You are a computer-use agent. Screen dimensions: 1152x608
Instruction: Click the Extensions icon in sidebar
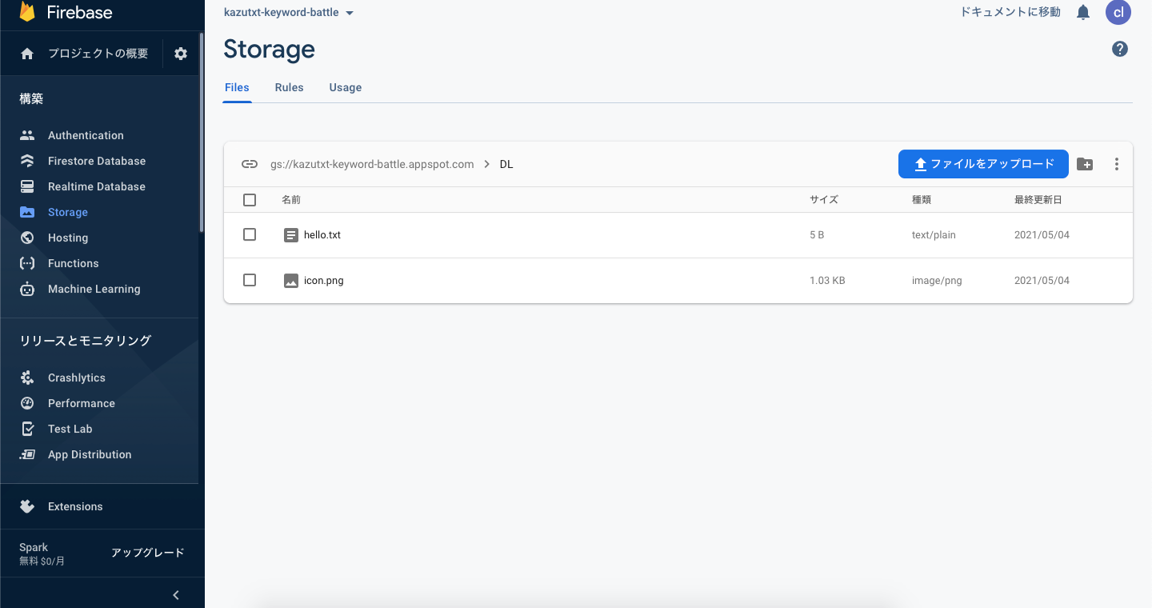[27, 506]
